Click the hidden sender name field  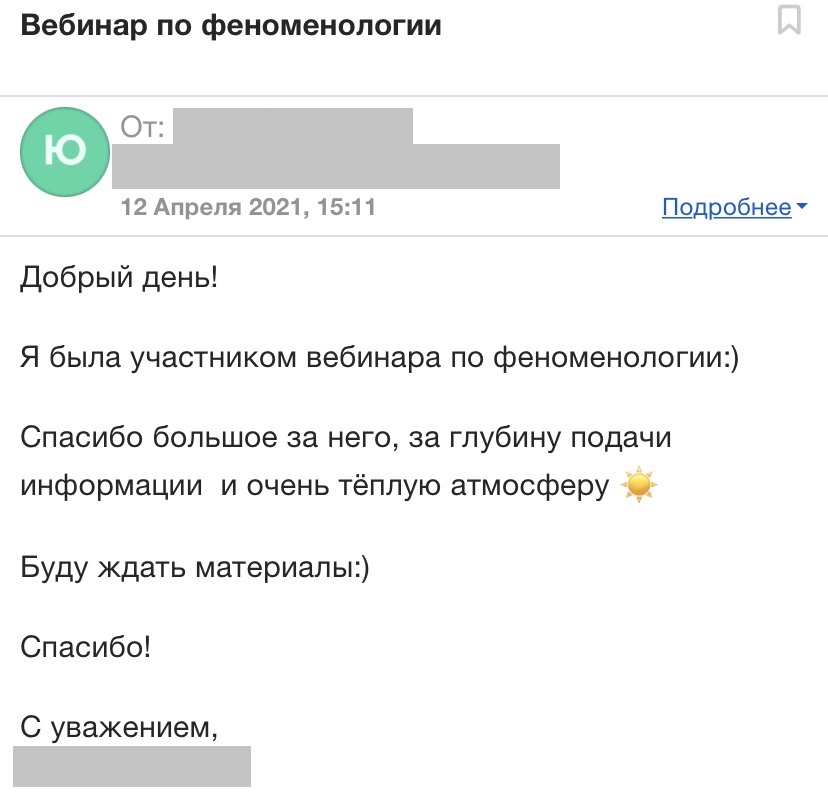pos(295,126)
